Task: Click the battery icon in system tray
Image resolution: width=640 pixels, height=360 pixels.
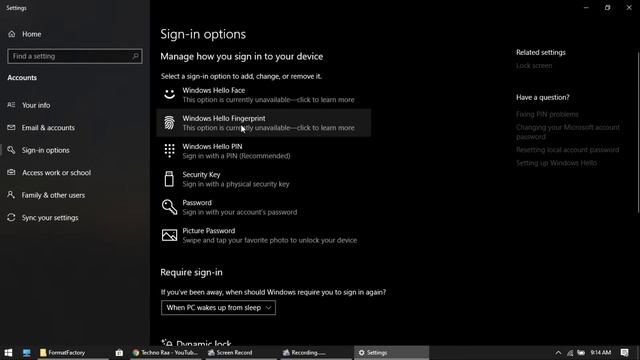Action: [581, 353]
